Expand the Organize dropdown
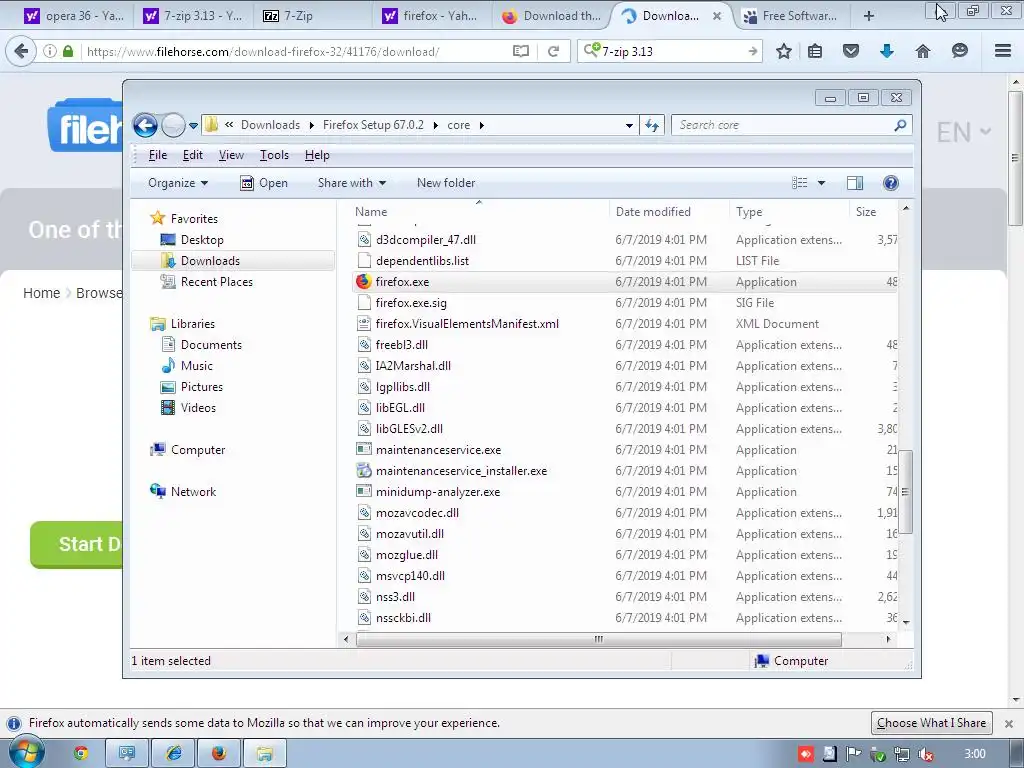Viewport: 1024px width, 768px height. pos(178,183)
